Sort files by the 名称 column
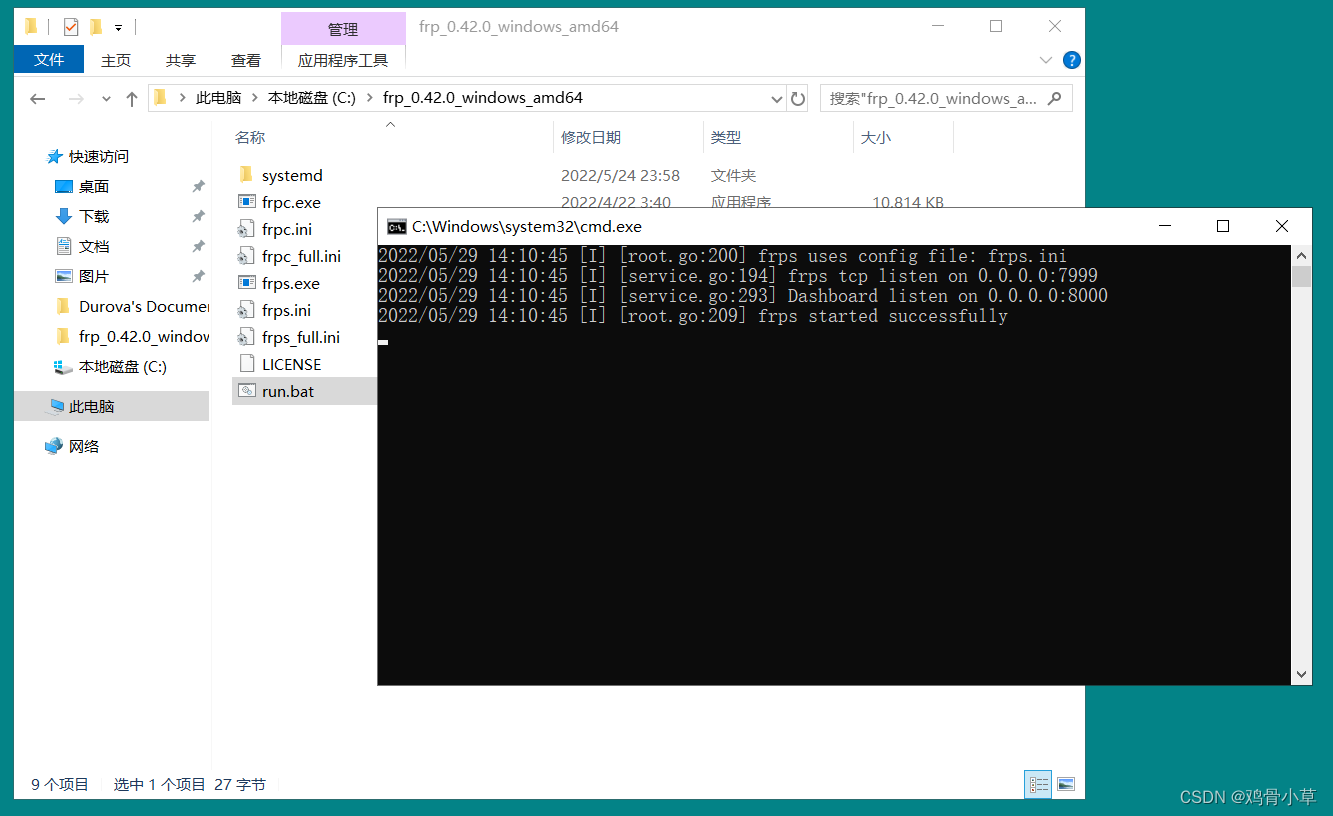The image size is (1333, 816). 250,138
